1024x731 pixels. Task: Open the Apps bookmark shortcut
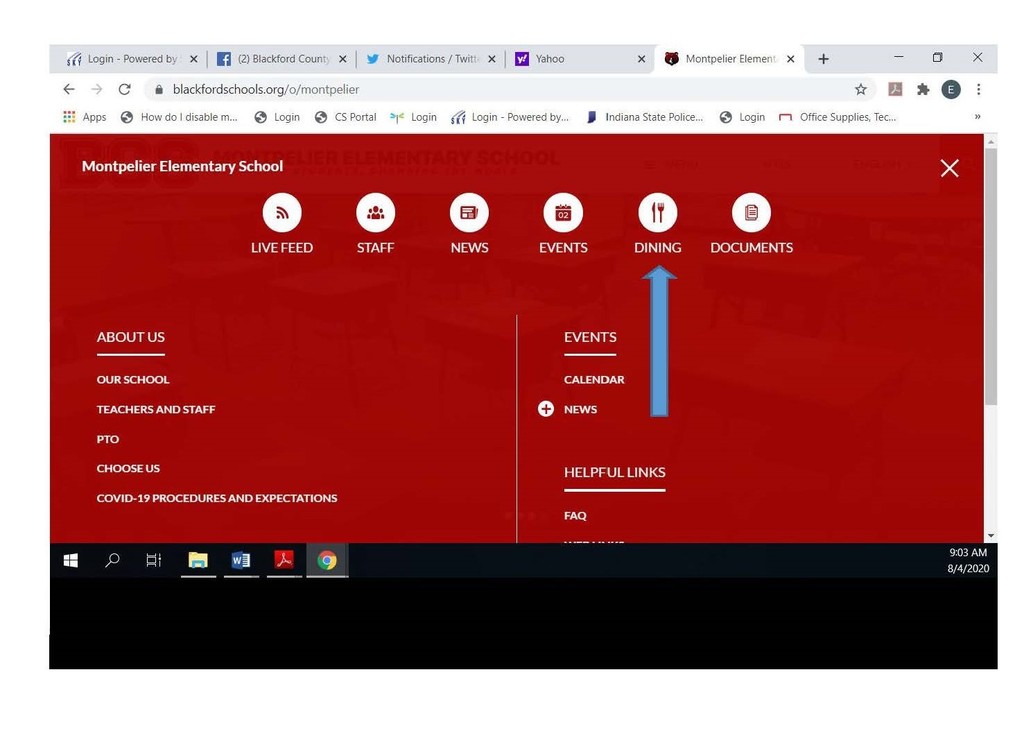click(x=84, y=117)
